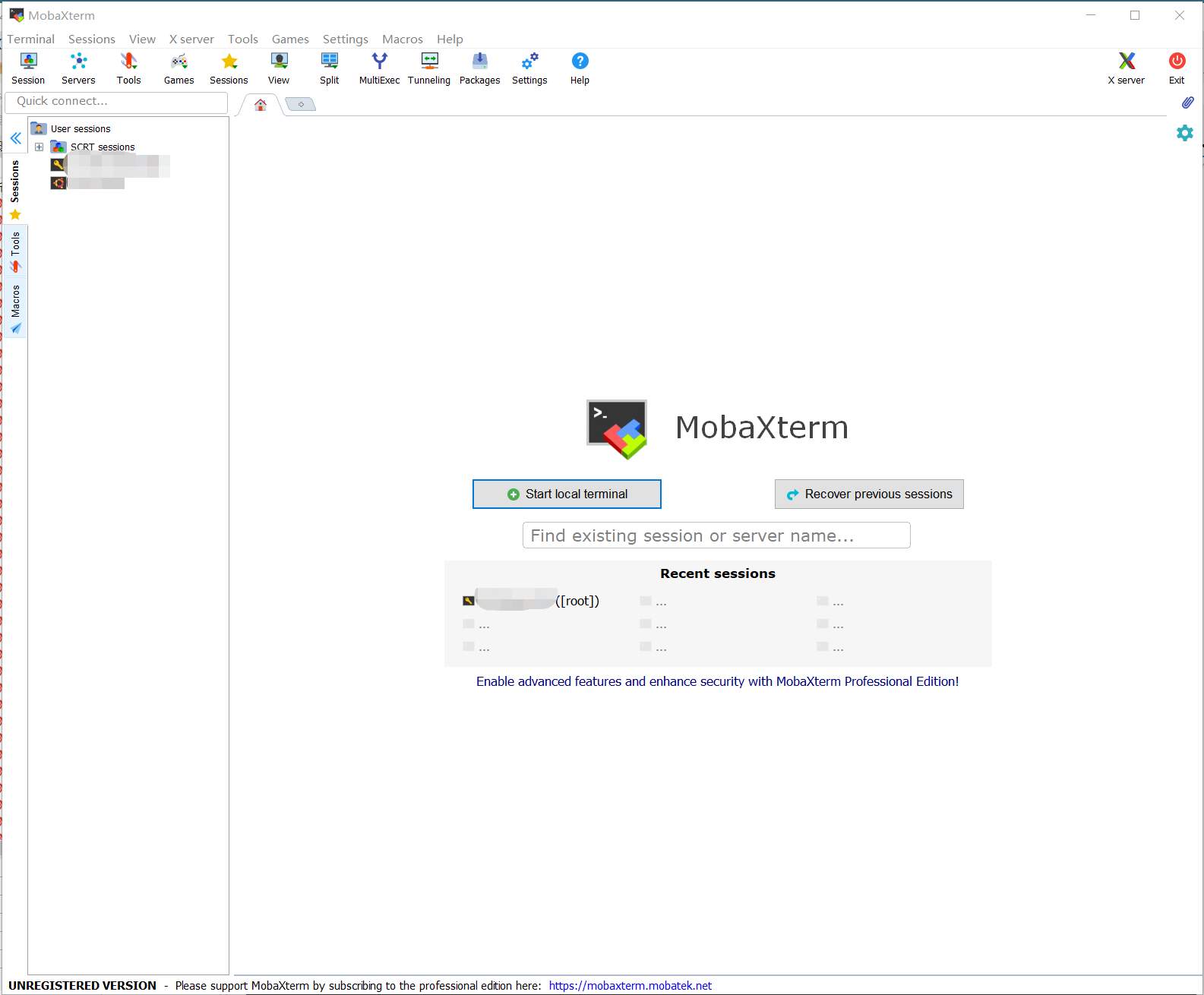Switch to the Sessions sidebar tab

pos(15,189)
